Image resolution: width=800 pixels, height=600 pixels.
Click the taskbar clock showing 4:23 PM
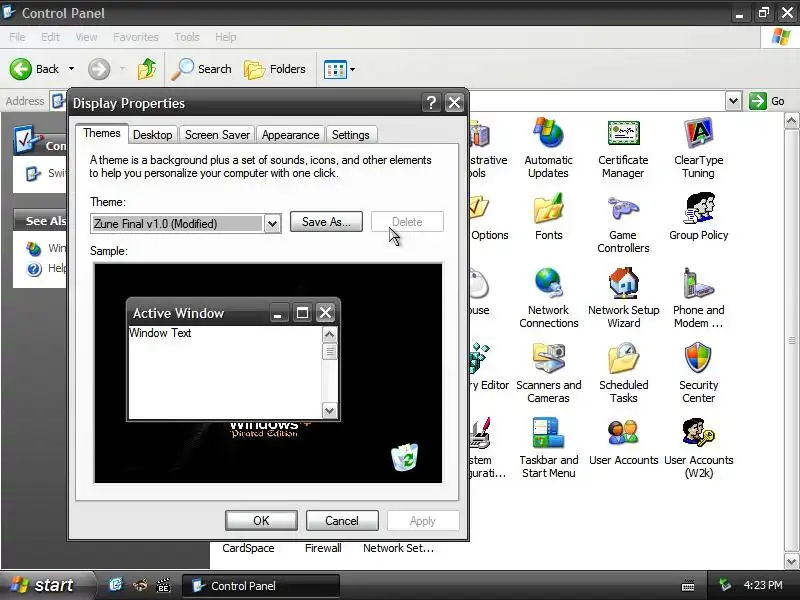coord(763,585)
